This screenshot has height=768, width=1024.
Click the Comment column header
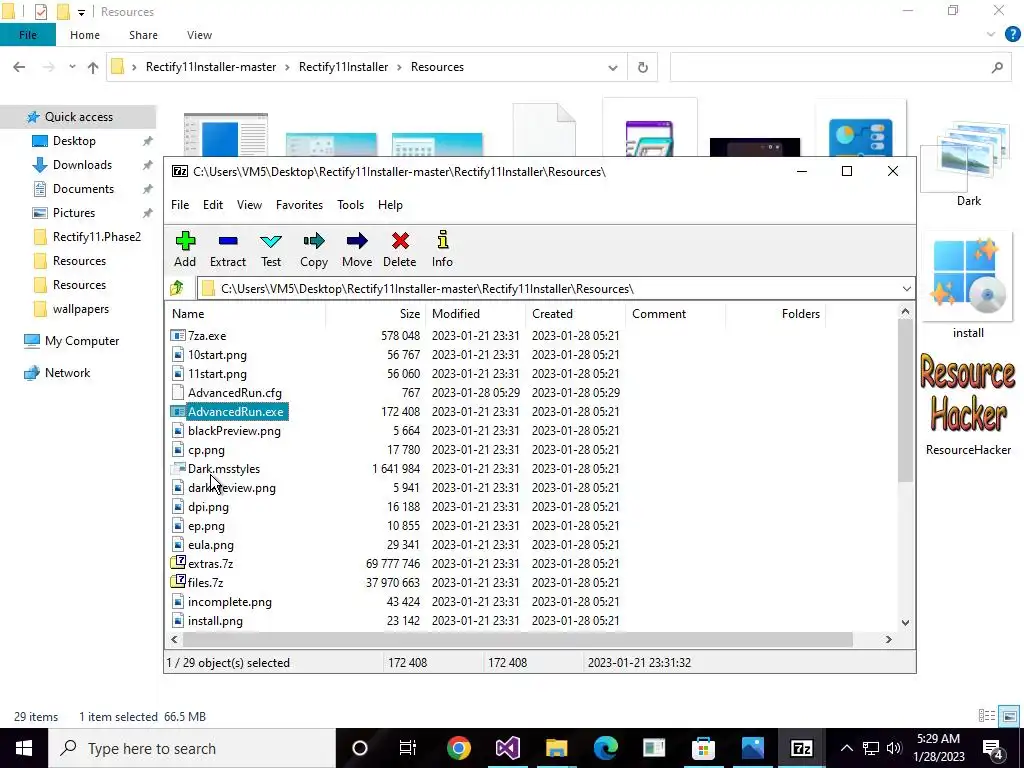pos(675,313)
